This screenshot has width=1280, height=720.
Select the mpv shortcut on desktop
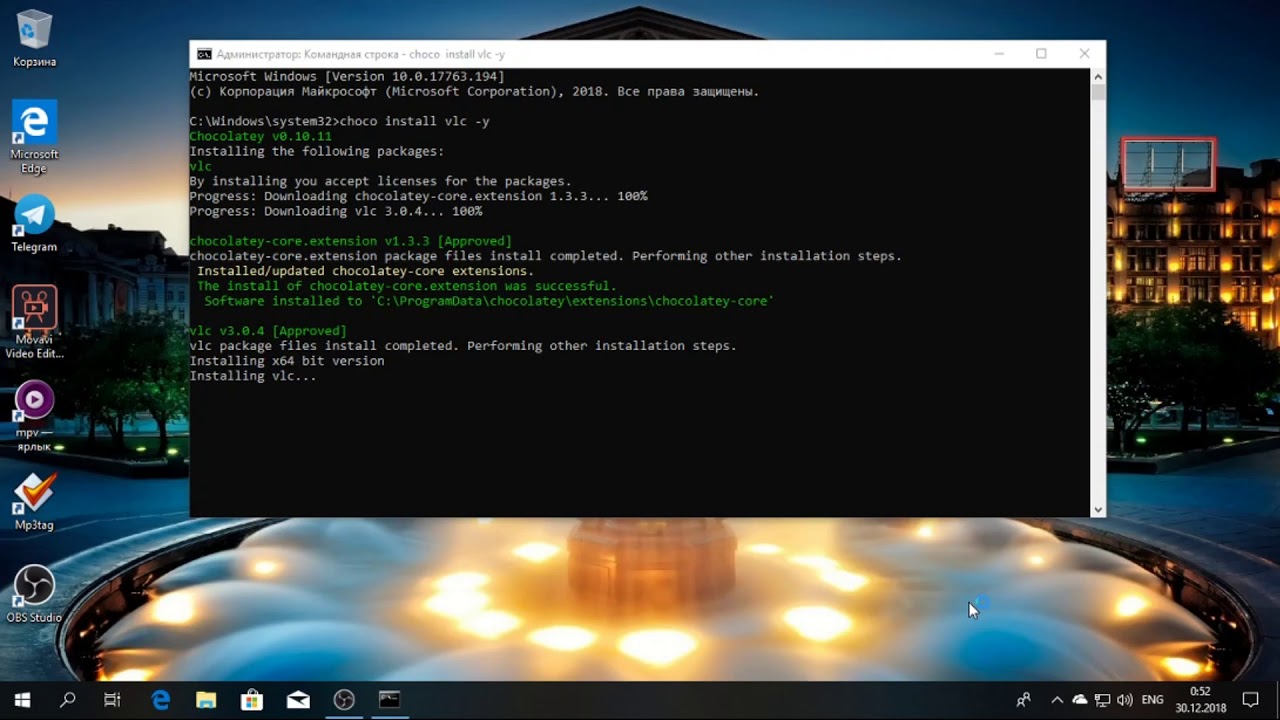(x=34, y=417)
